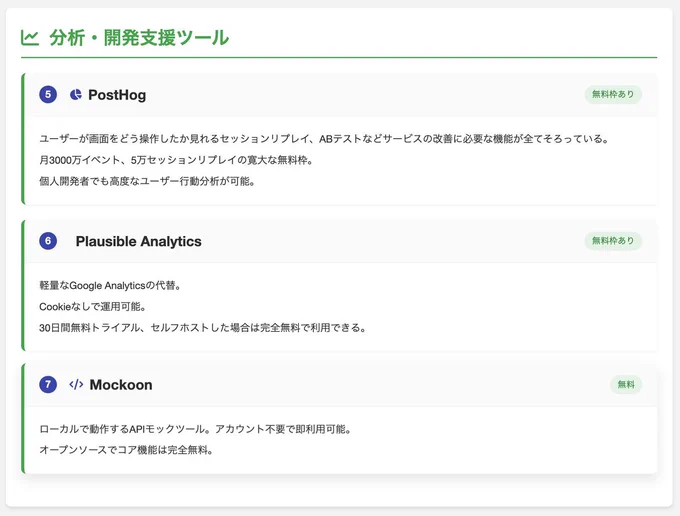Click the PostHog pie chart icon
The height and width of the screenshot is (516, 680).
click(76, 95)
